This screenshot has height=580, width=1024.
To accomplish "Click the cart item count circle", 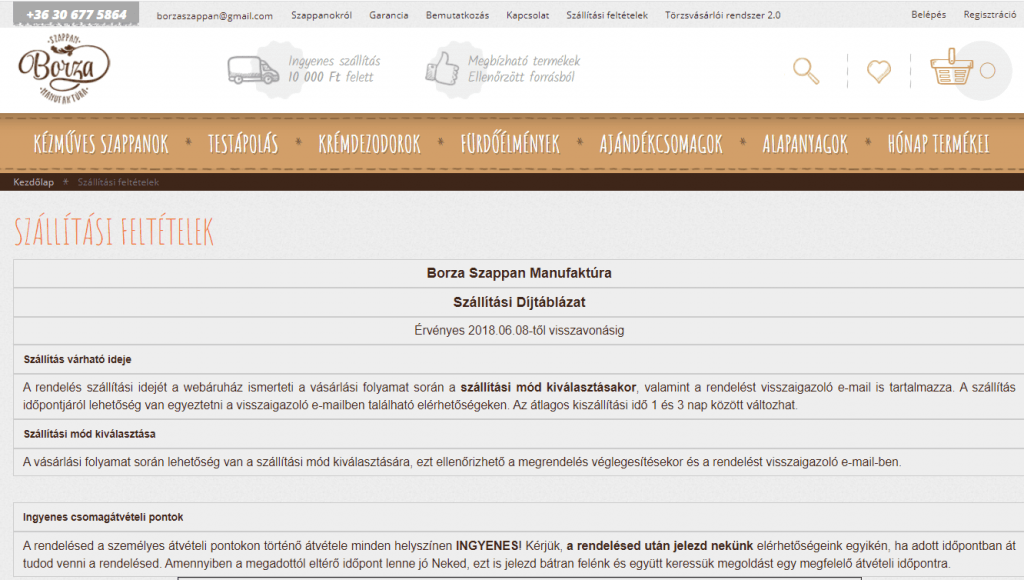I will pos(987,71).
